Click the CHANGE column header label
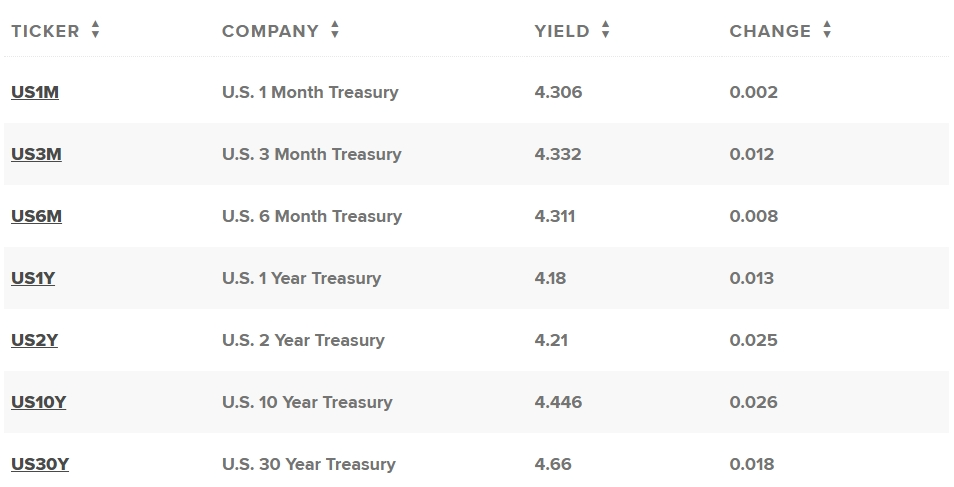The image size is (954, 487). pos(770,31)
